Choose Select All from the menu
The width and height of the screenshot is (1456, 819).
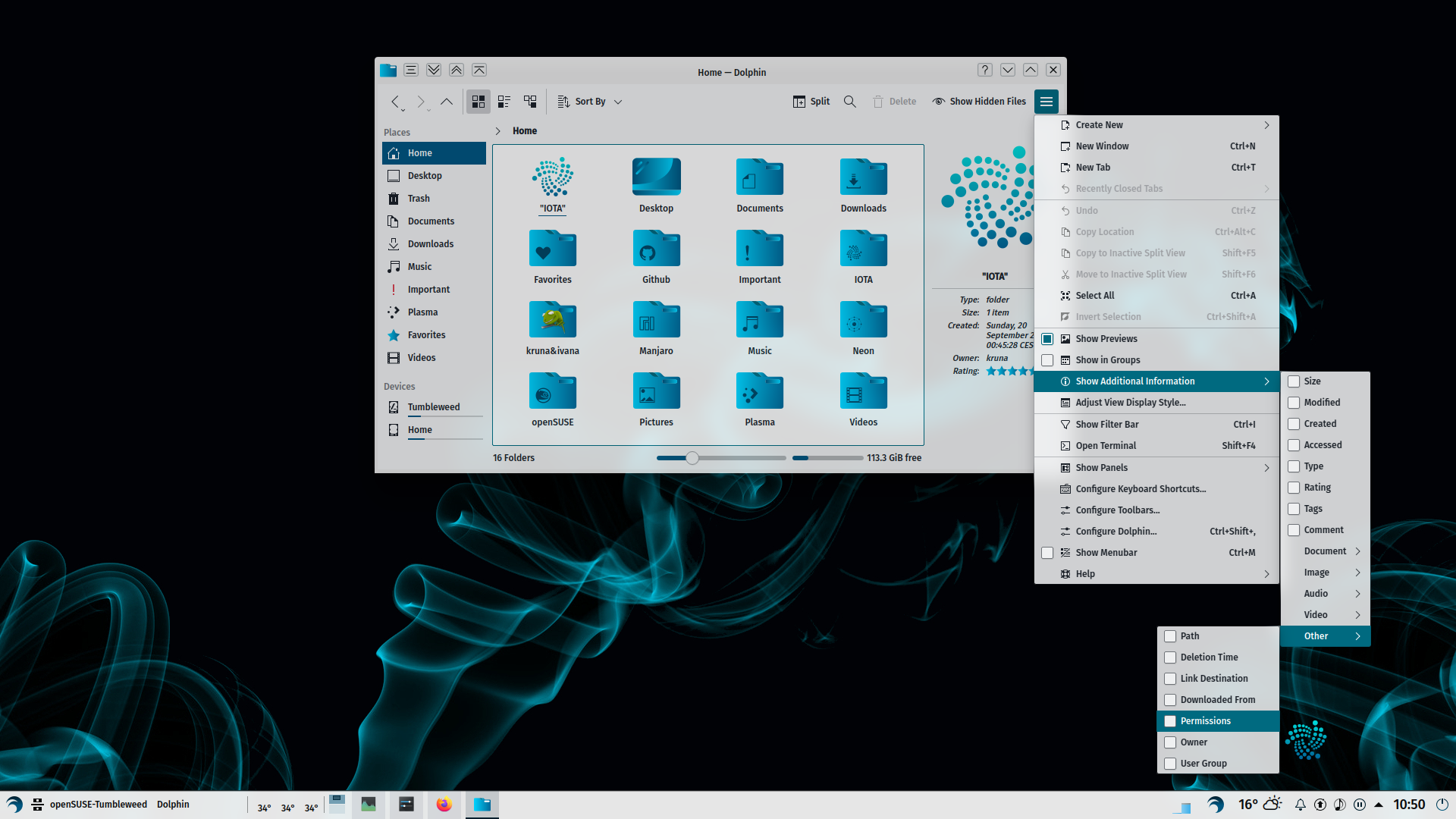1156,296
